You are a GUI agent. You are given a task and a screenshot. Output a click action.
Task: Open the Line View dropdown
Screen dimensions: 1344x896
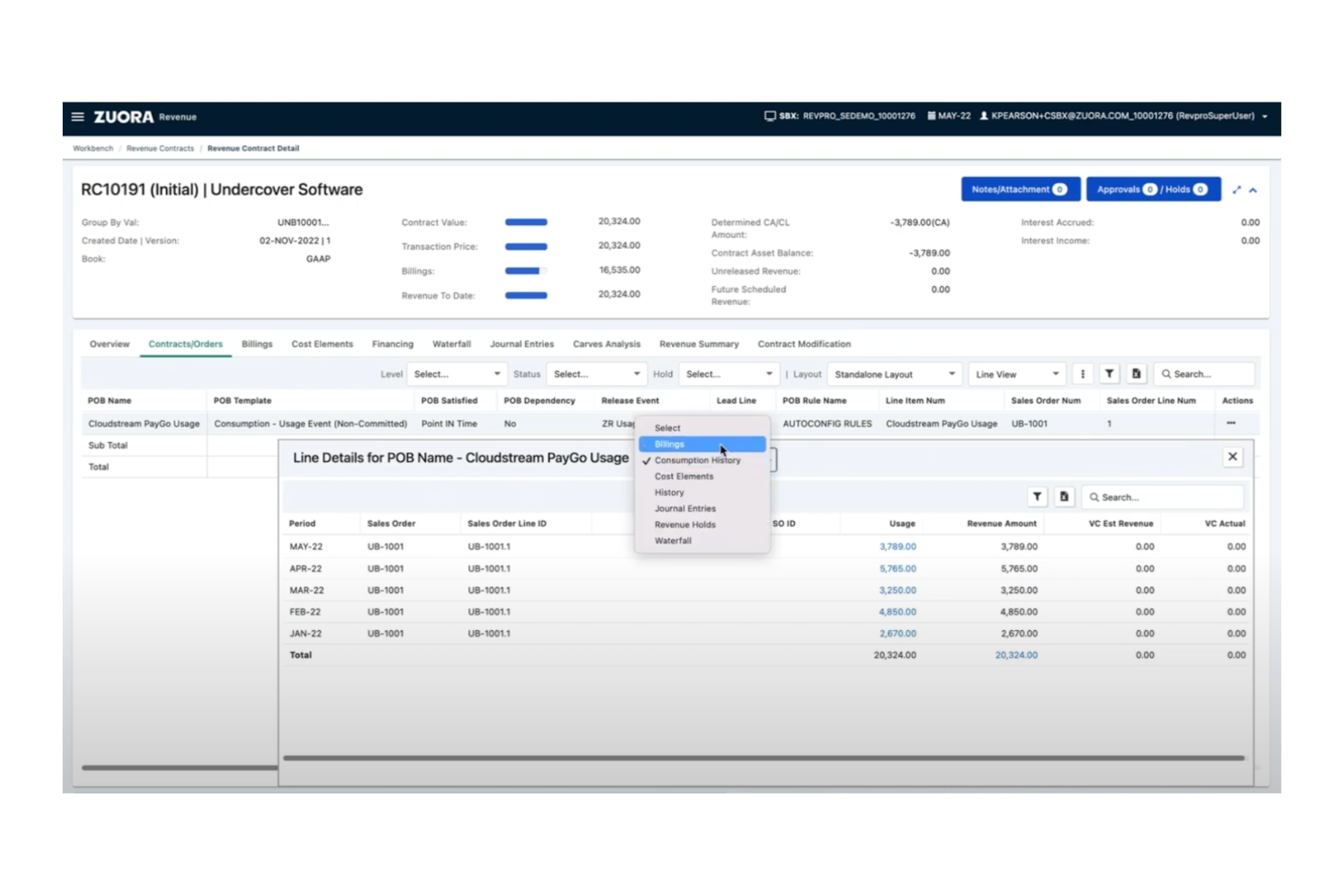coord(1017,374)
